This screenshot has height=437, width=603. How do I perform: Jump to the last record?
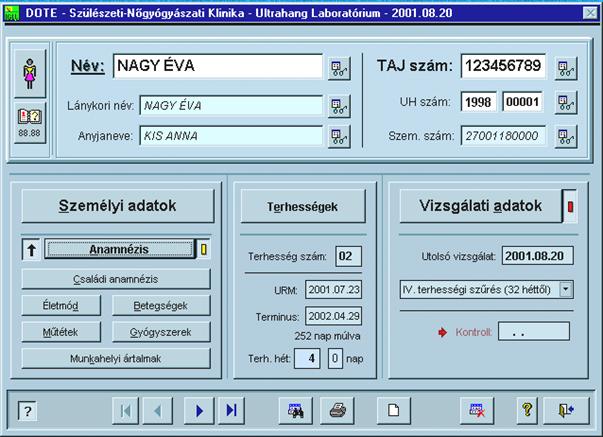tap(231, 411)
